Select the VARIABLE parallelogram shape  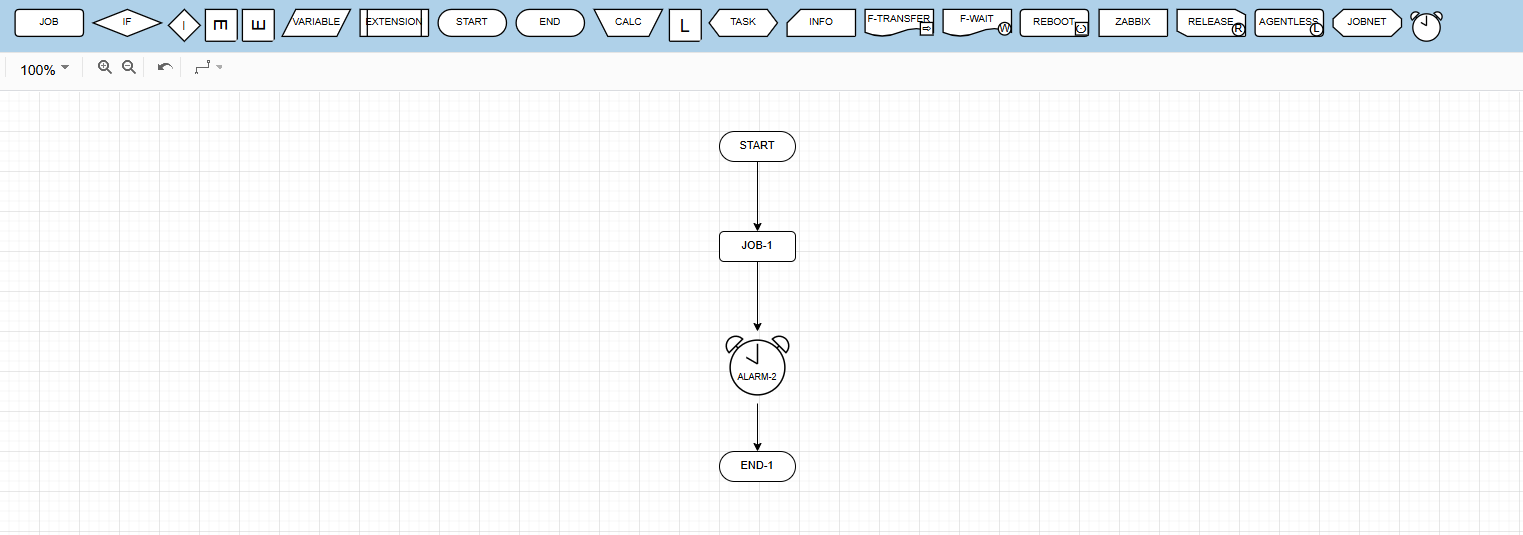(316, 22)
